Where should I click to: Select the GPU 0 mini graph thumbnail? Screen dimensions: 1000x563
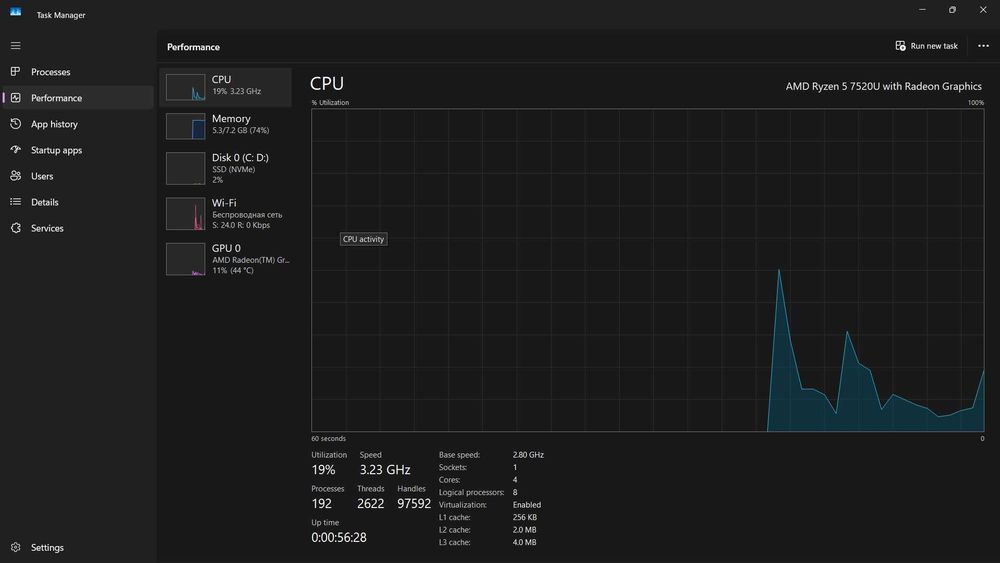click(x=186, y=259)
